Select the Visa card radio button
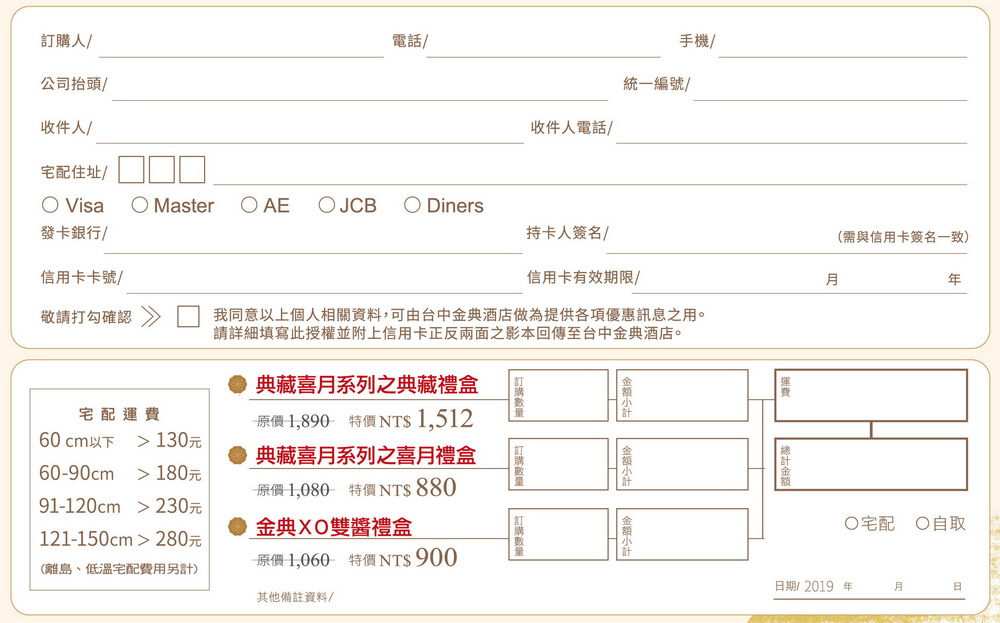This screenshot has width=1000, height=623. point(50,205)
